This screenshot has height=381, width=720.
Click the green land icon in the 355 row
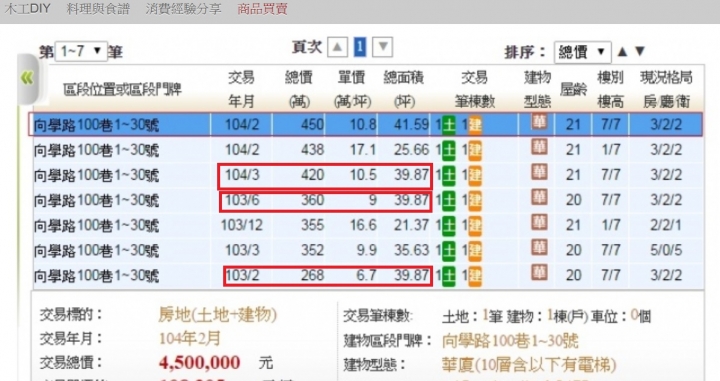click(449, 226)
